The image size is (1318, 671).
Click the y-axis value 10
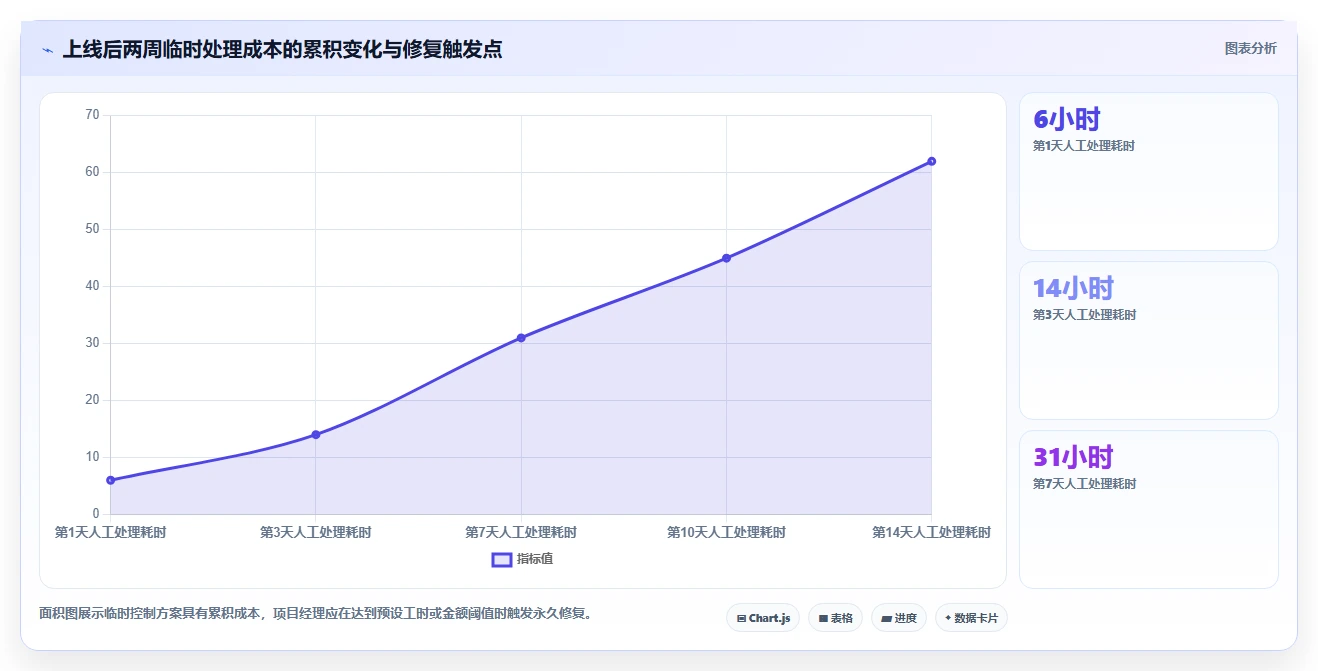coord(92,457)
